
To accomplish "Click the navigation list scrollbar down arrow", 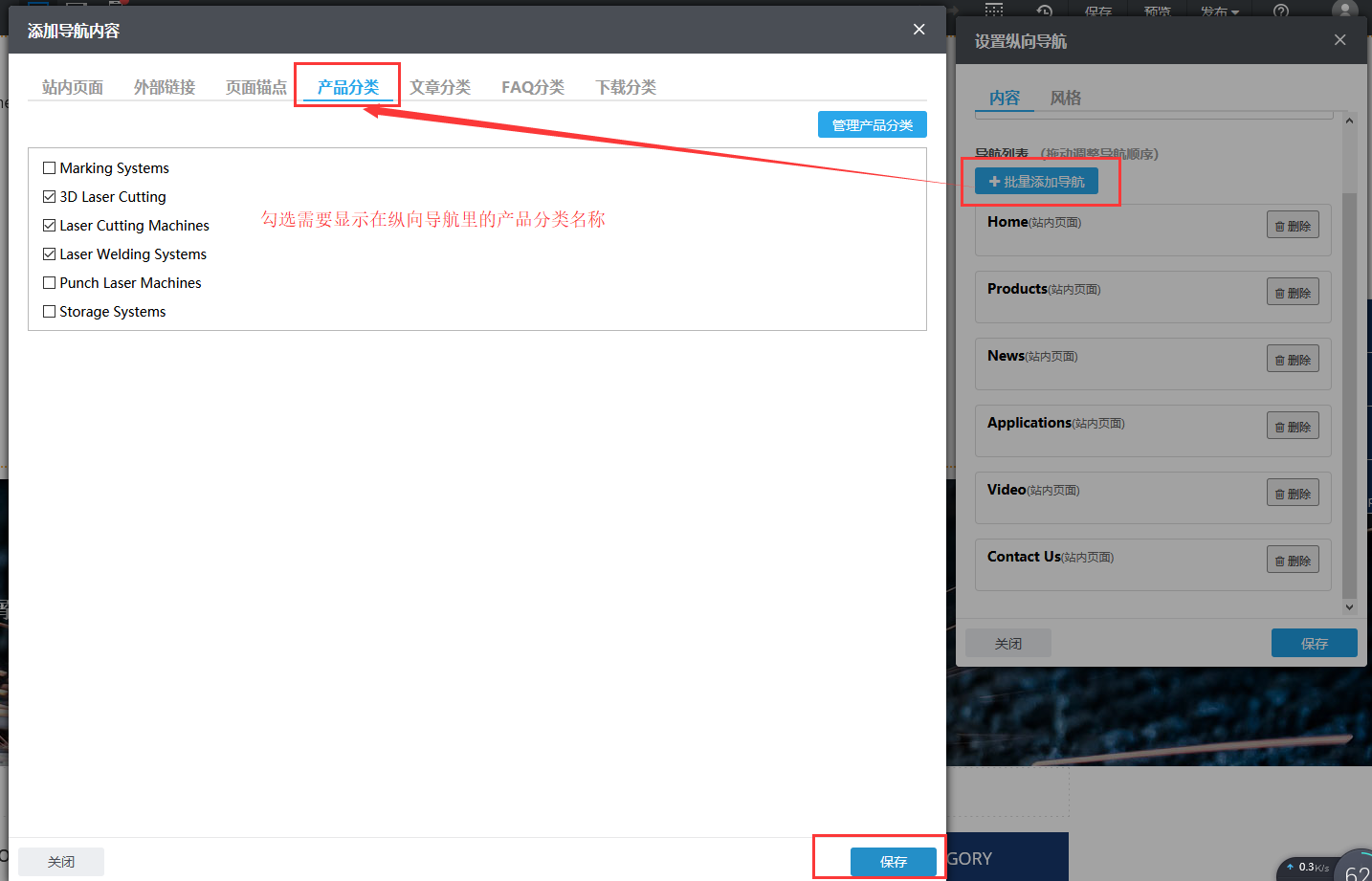I will (1349, 606).
